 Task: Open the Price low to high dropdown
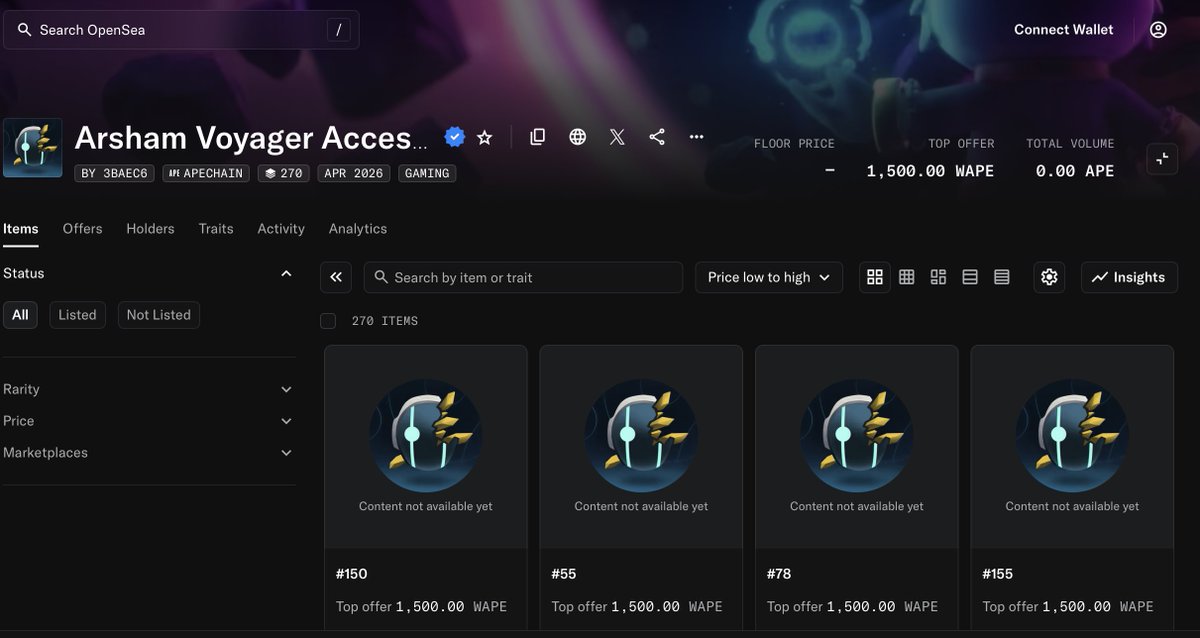(x=769, y=277)
